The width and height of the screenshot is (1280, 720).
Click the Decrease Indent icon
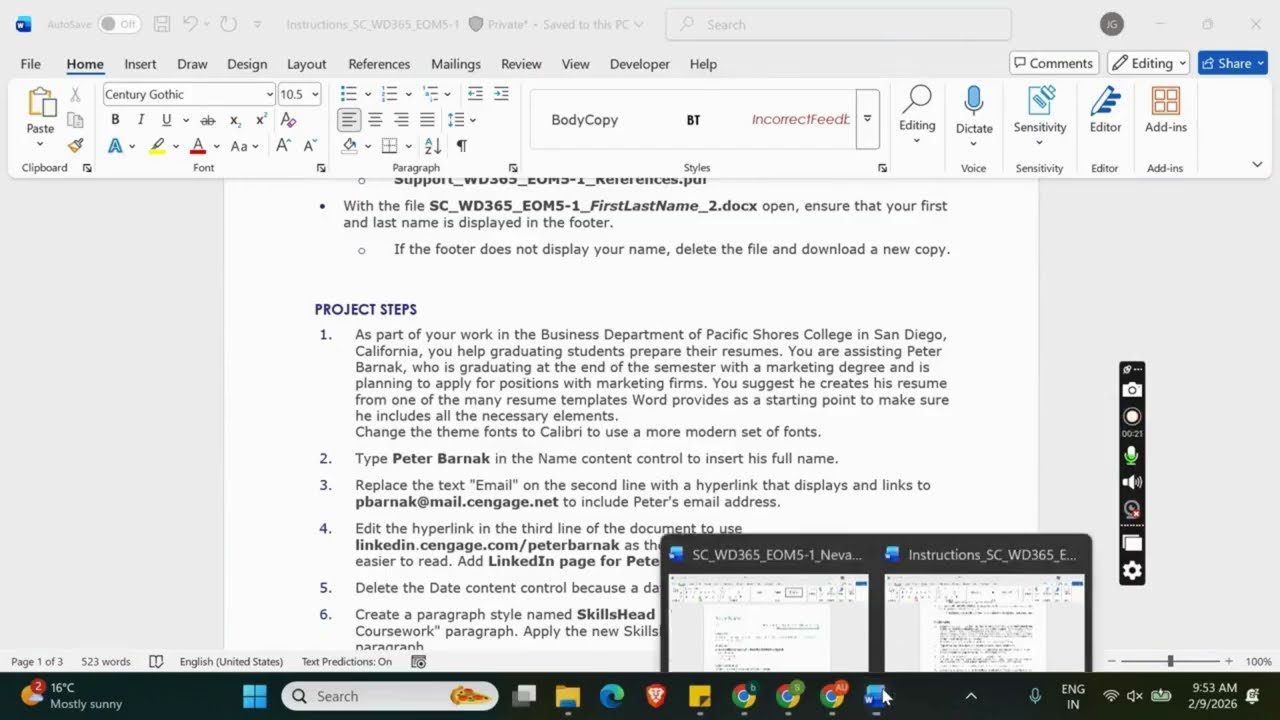[x=475, y=94]
